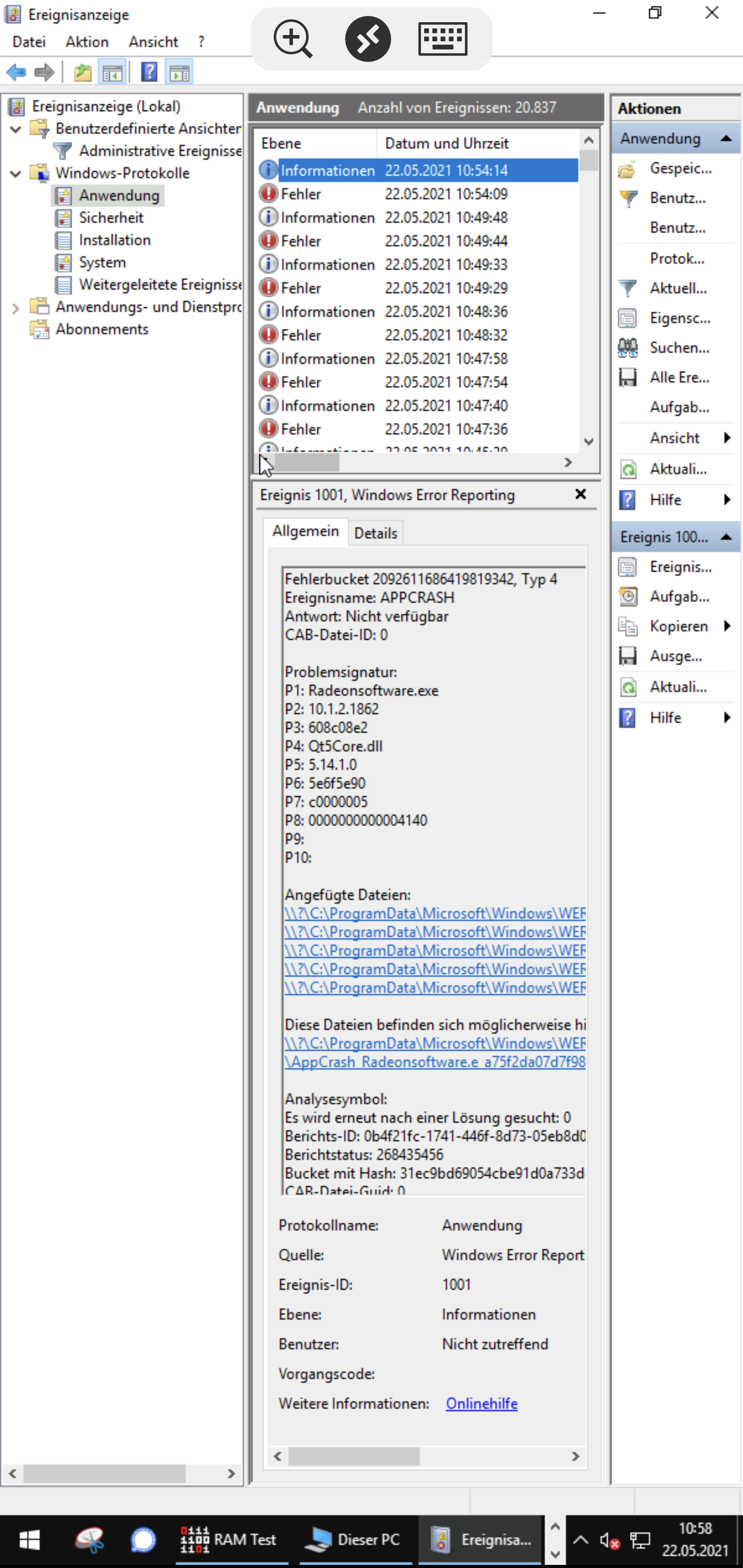Click the zoom magnifier icon in overlay bar

coord(293,39)
